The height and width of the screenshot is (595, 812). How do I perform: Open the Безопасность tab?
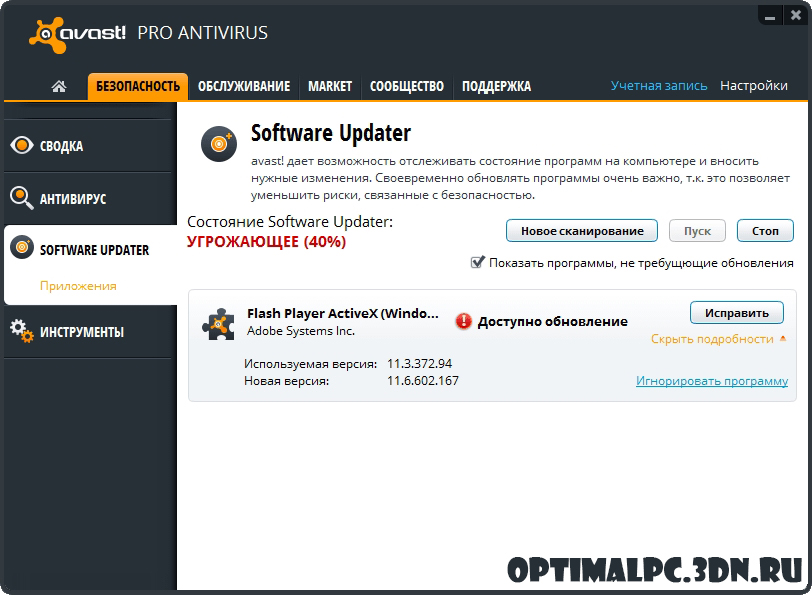click(138, 86)
